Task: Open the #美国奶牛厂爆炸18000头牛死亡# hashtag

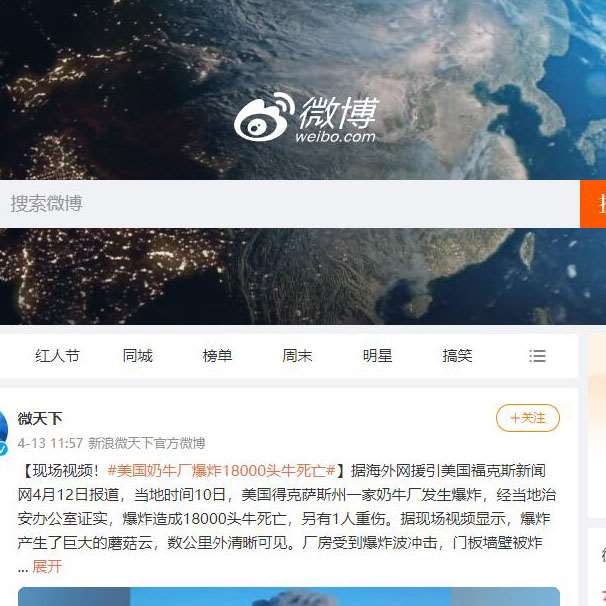Action: pyautogui.click(x=221, y=471)
